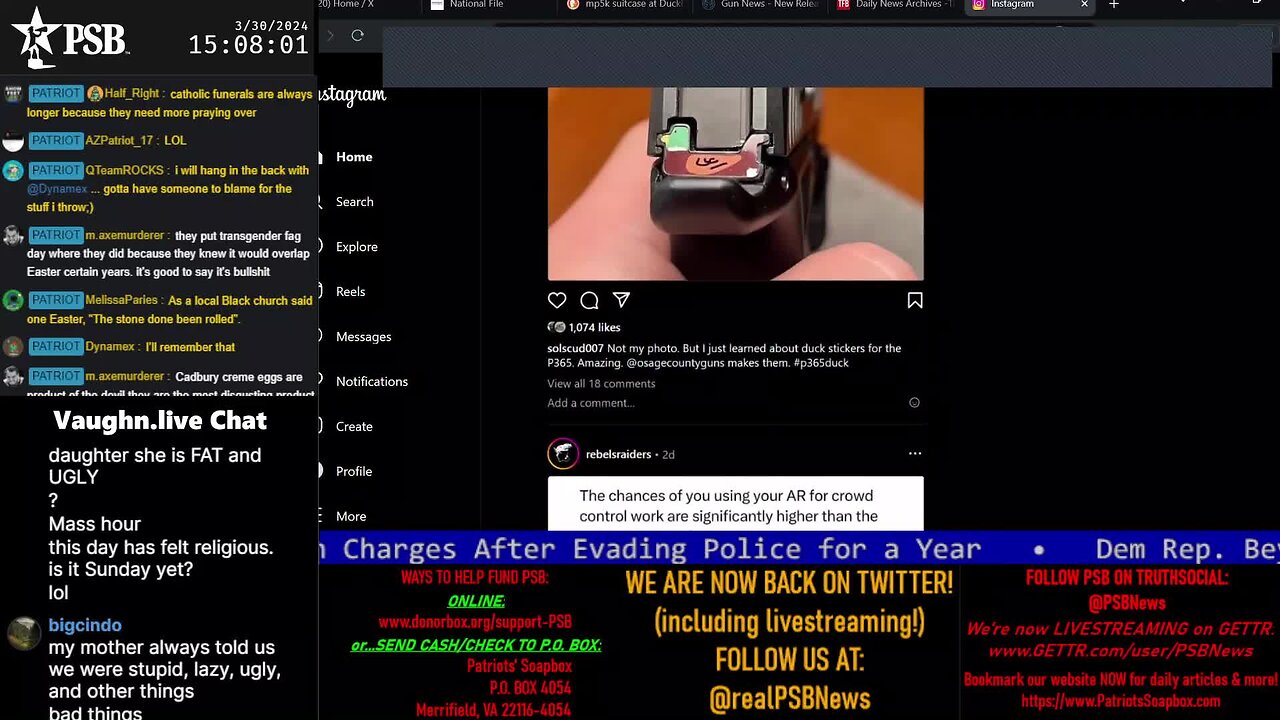Open the pistol duck sticker photo
Image resolution: width=1280 pixels, height=720 pixels.
[735, 184]
